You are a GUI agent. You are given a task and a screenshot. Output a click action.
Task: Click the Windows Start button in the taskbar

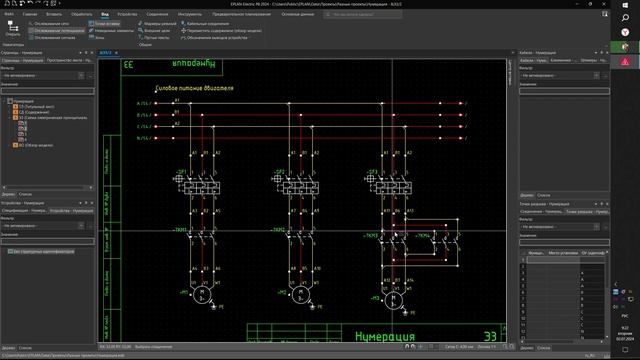625,5
